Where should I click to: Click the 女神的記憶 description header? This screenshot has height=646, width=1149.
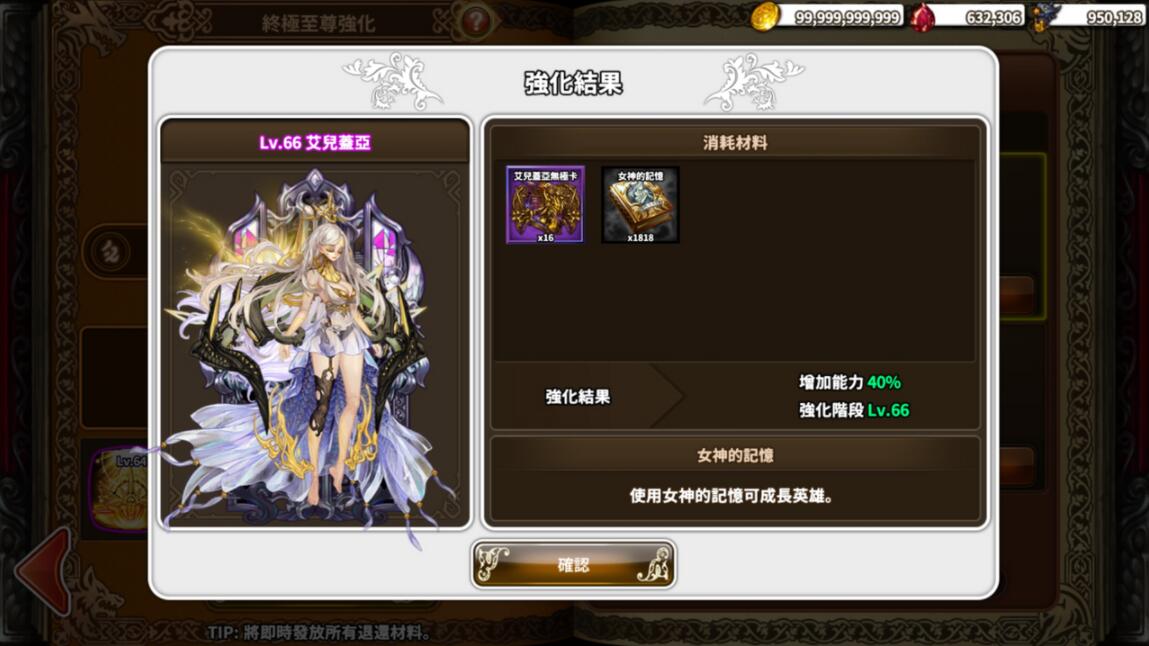pos(735,456)
